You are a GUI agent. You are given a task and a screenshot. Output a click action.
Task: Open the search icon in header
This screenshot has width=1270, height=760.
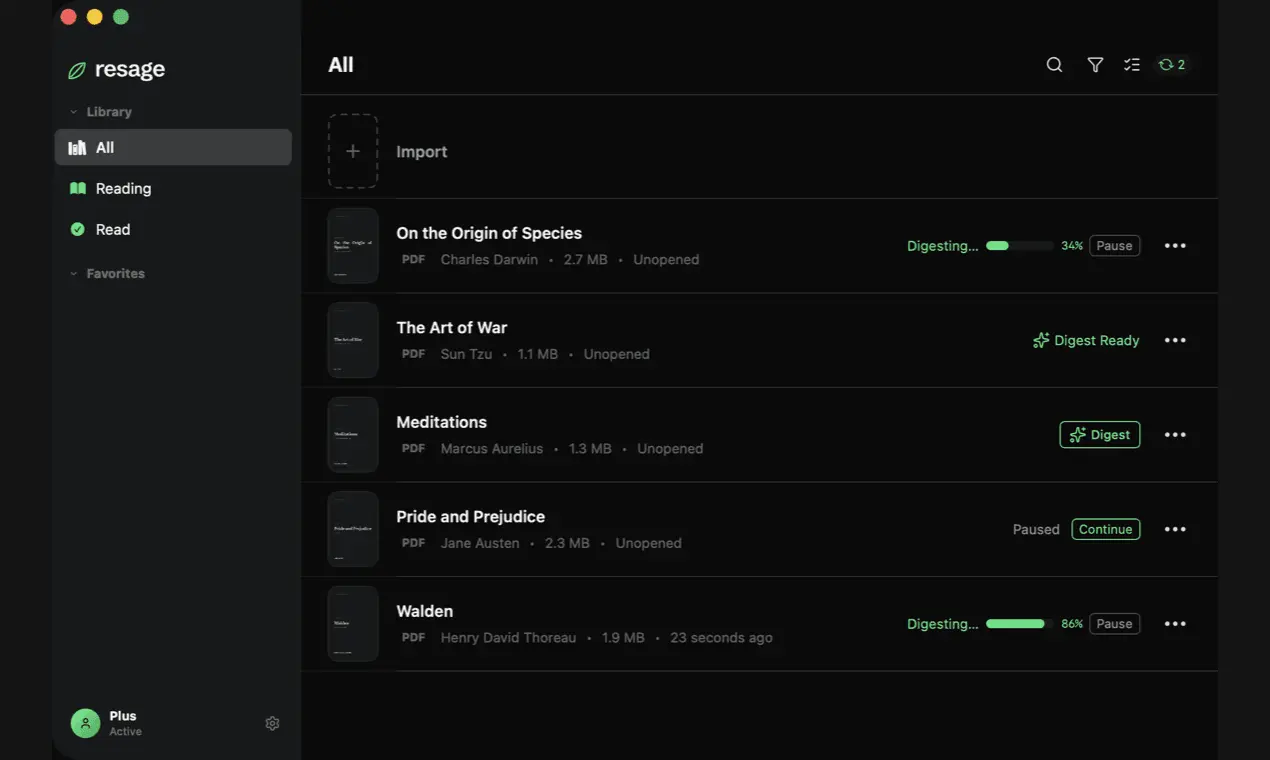coord(1054,65)
